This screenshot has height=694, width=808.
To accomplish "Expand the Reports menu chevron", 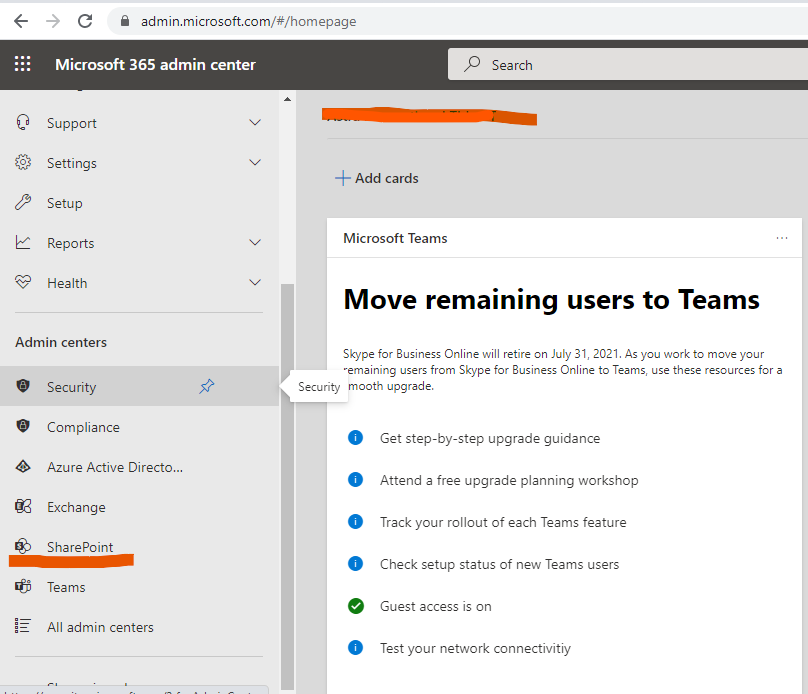I will click(255, 243).
